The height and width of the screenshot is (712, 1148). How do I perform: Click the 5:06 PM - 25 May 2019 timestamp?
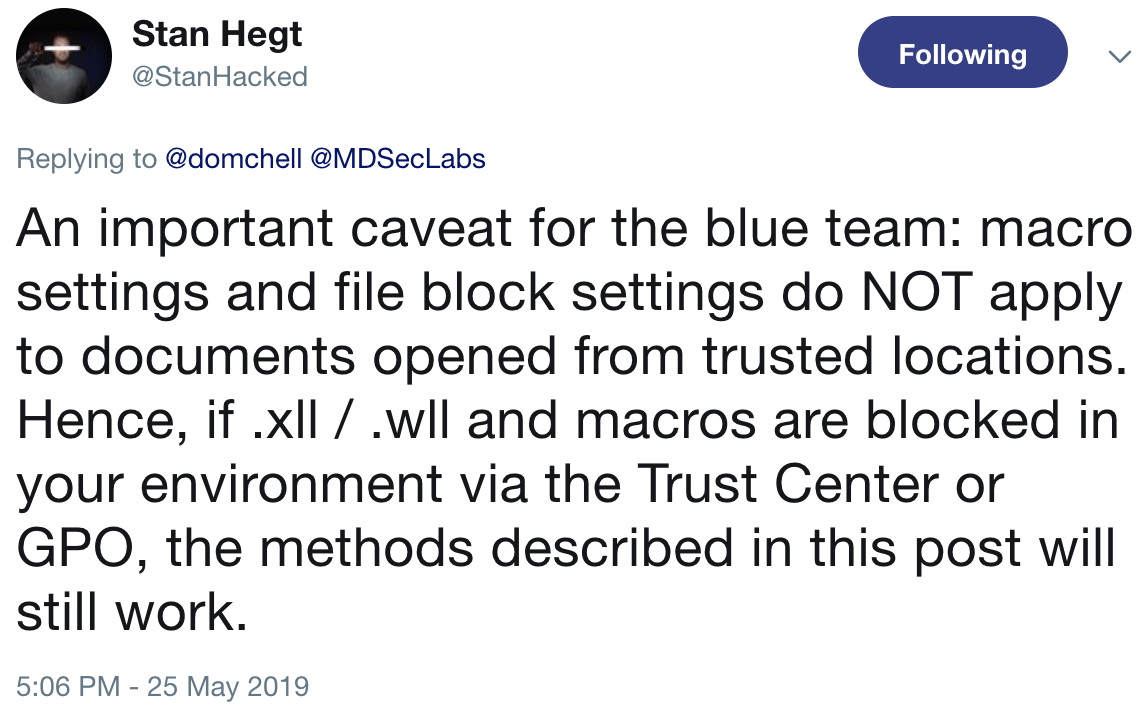[163, 686]
